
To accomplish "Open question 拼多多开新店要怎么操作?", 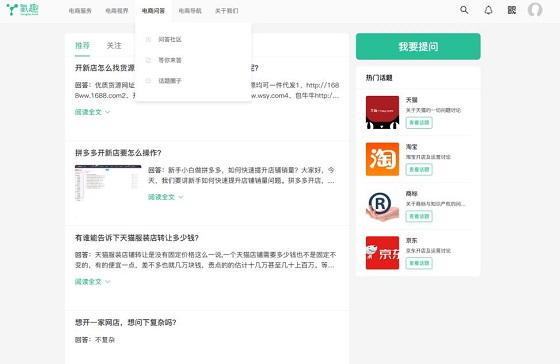I will pos(118,153).
